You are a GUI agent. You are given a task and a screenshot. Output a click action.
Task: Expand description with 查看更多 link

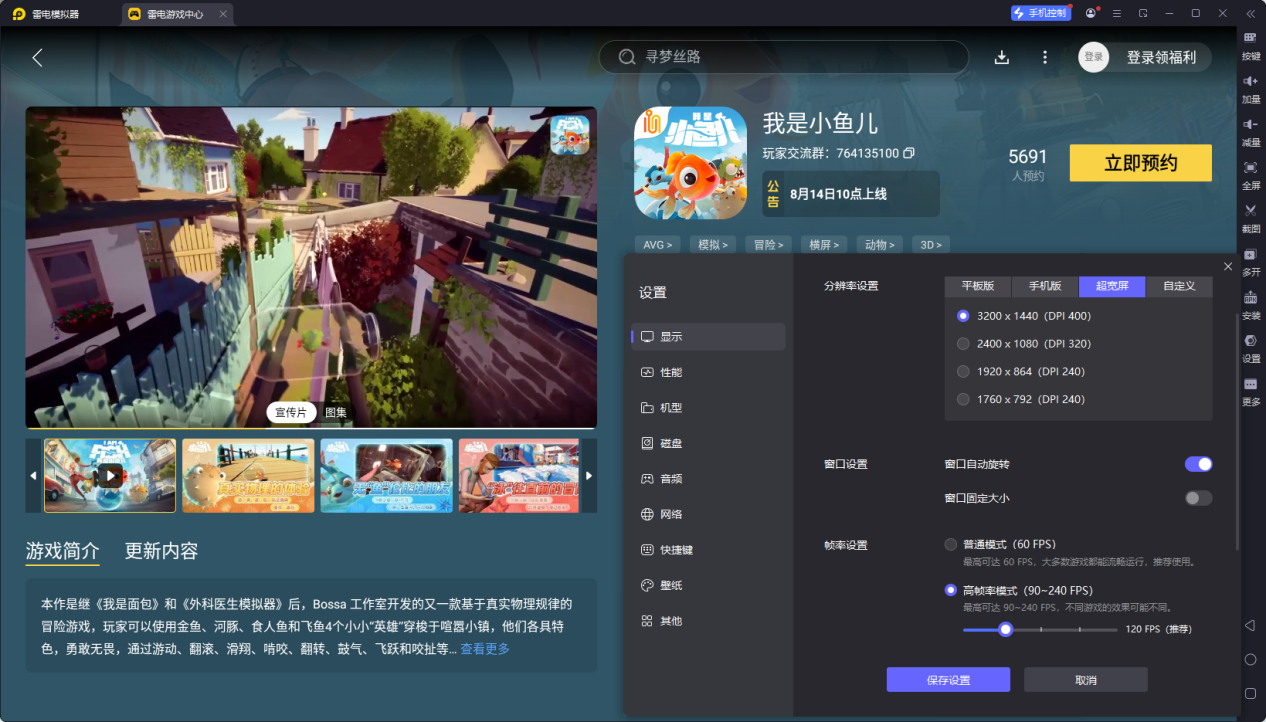[x=485, y=649]
